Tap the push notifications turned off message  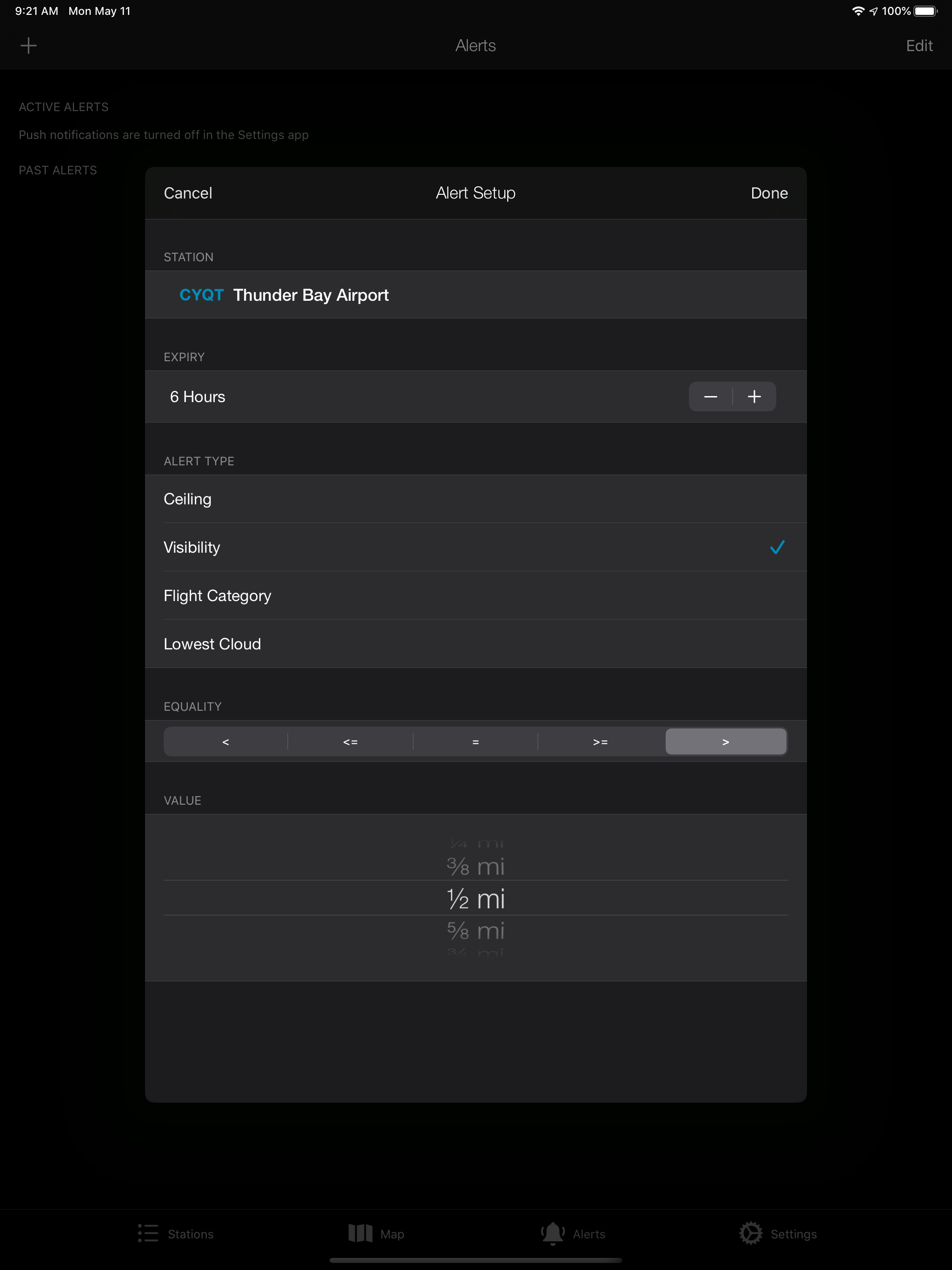164,134
